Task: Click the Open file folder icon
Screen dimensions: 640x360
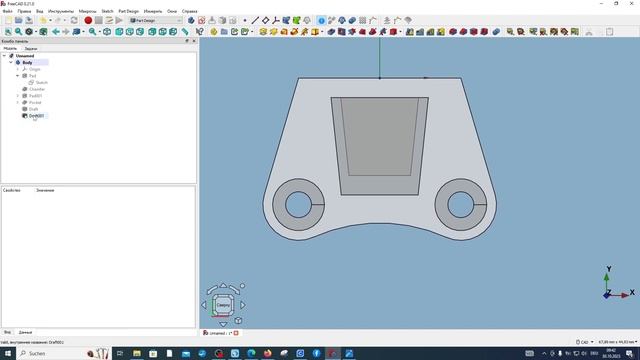Action: (19, 20)
